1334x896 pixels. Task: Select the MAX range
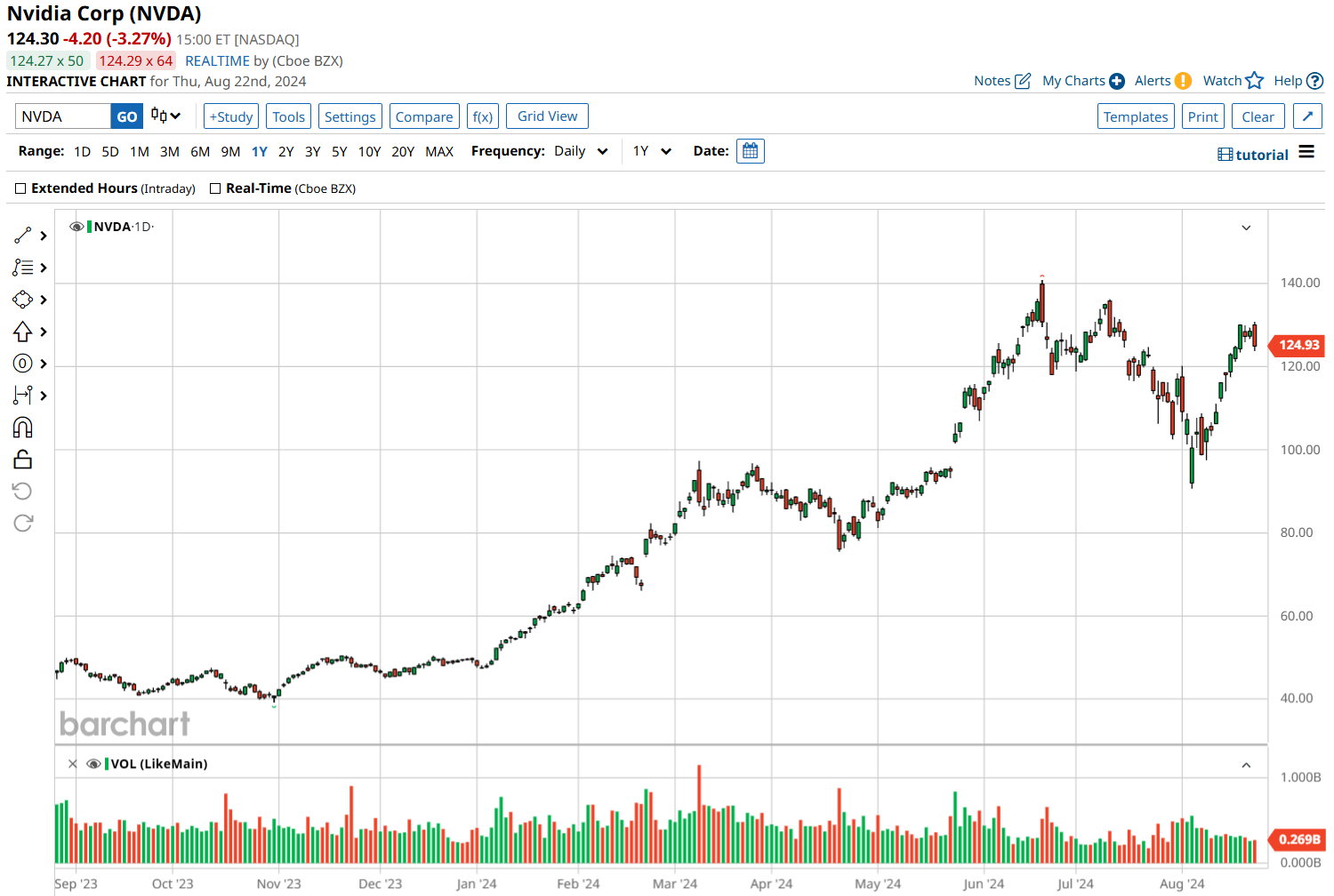click(x=439, y=151)
